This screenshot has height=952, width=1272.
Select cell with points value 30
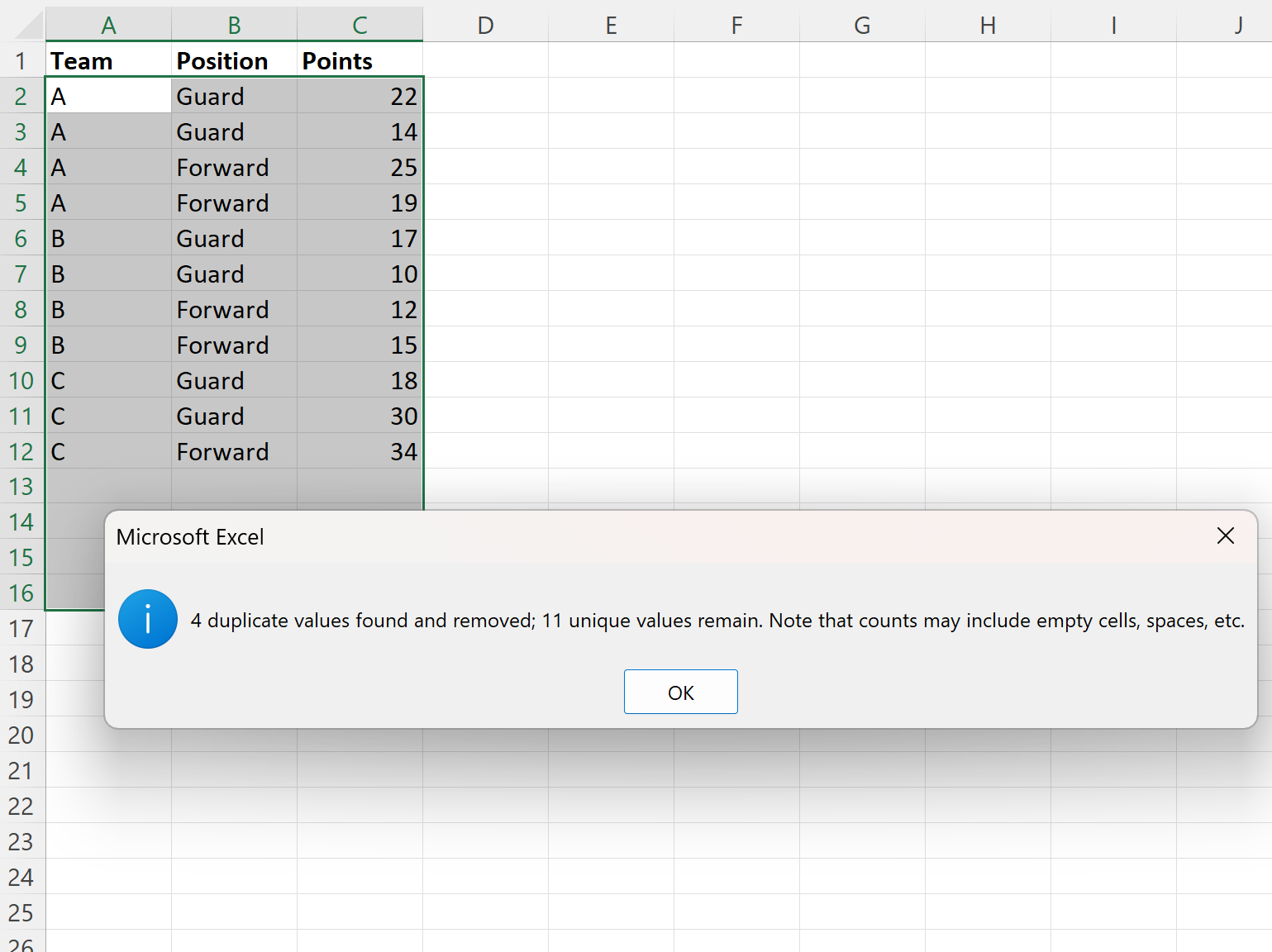pyautogui.click(x=360, y=416)
